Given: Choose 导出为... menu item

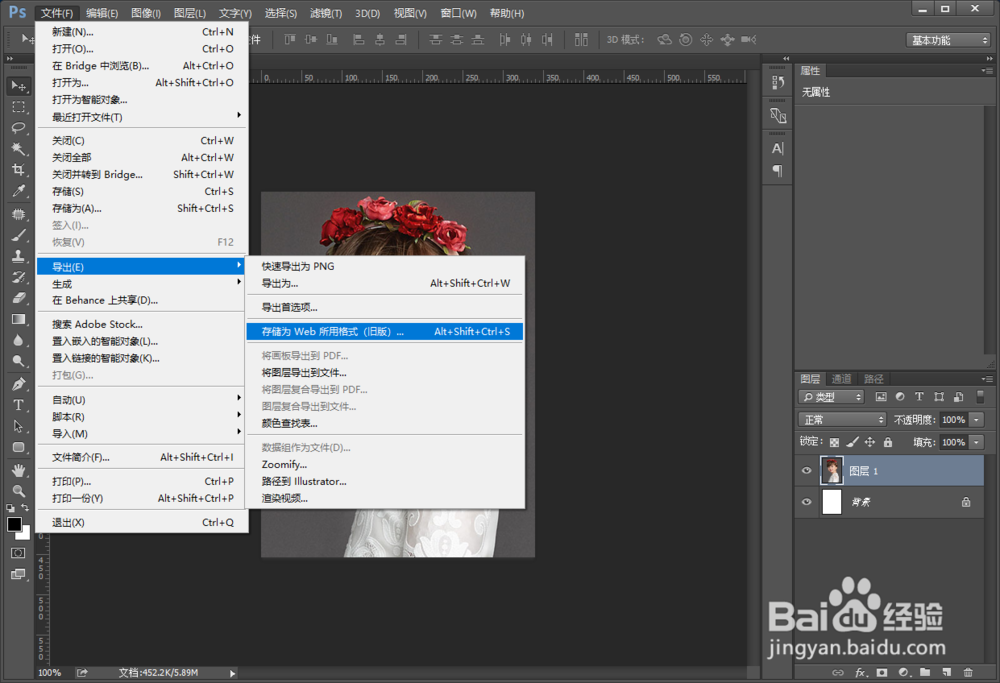Looking at the screenshot, I should click(385, 283).
